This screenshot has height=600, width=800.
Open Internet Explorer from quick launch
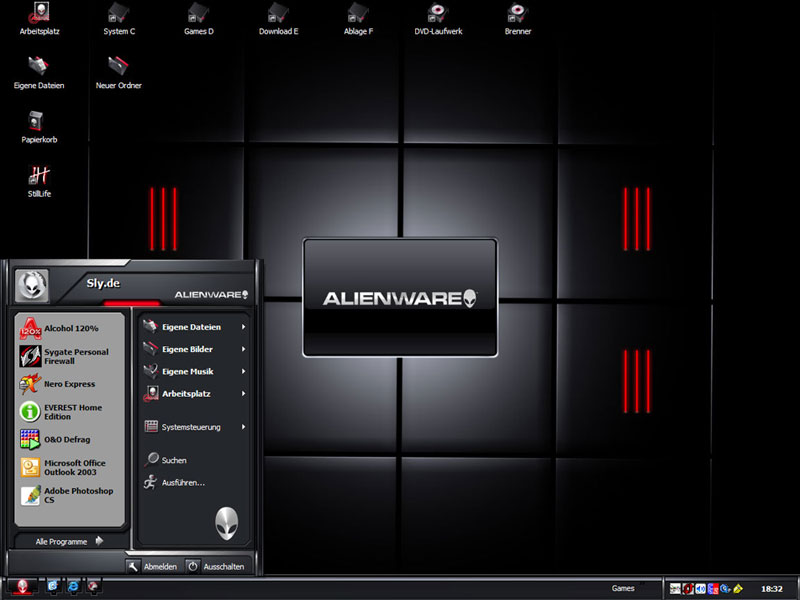pyautogui.click(x=73, y=586)
